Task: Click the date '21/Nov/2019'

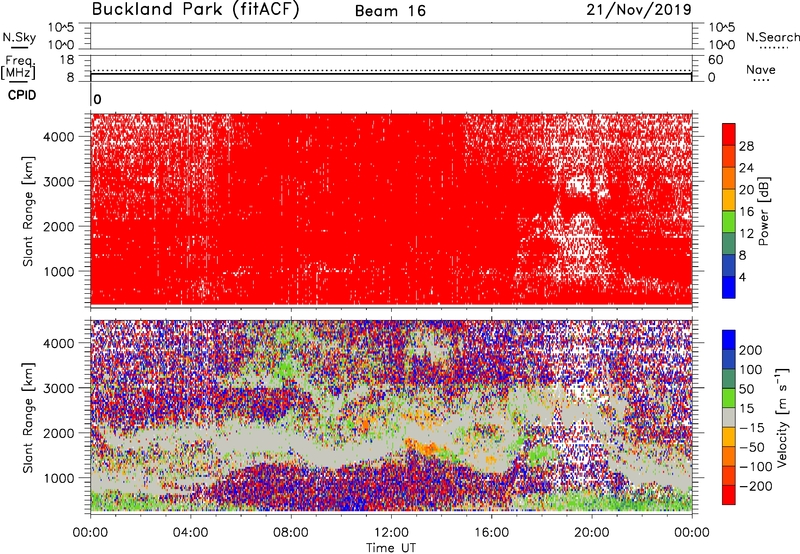Action: pyautogui.click(x=638, y=9)
